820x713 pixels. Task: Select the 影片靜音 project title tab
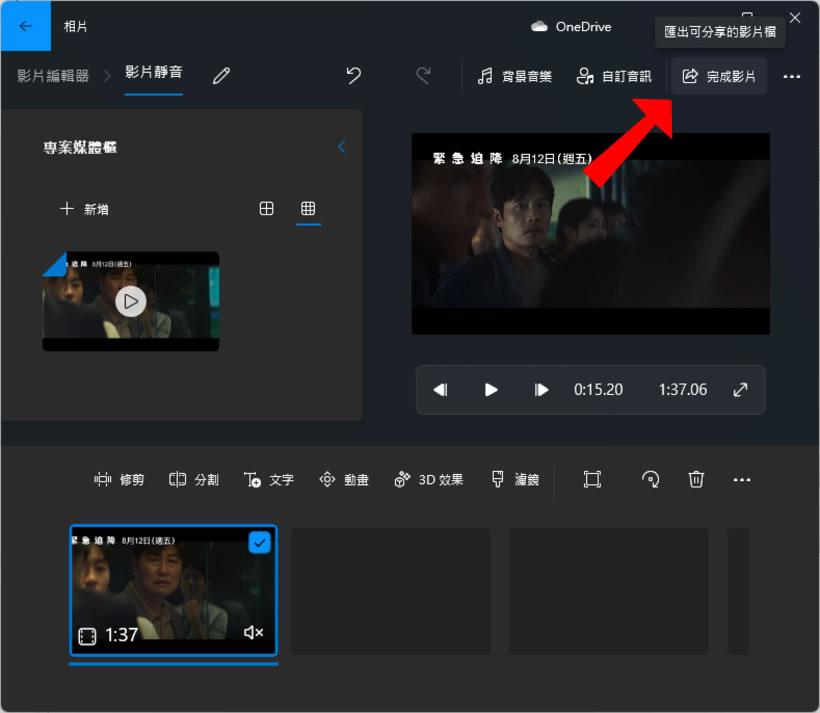click(154, 73)
